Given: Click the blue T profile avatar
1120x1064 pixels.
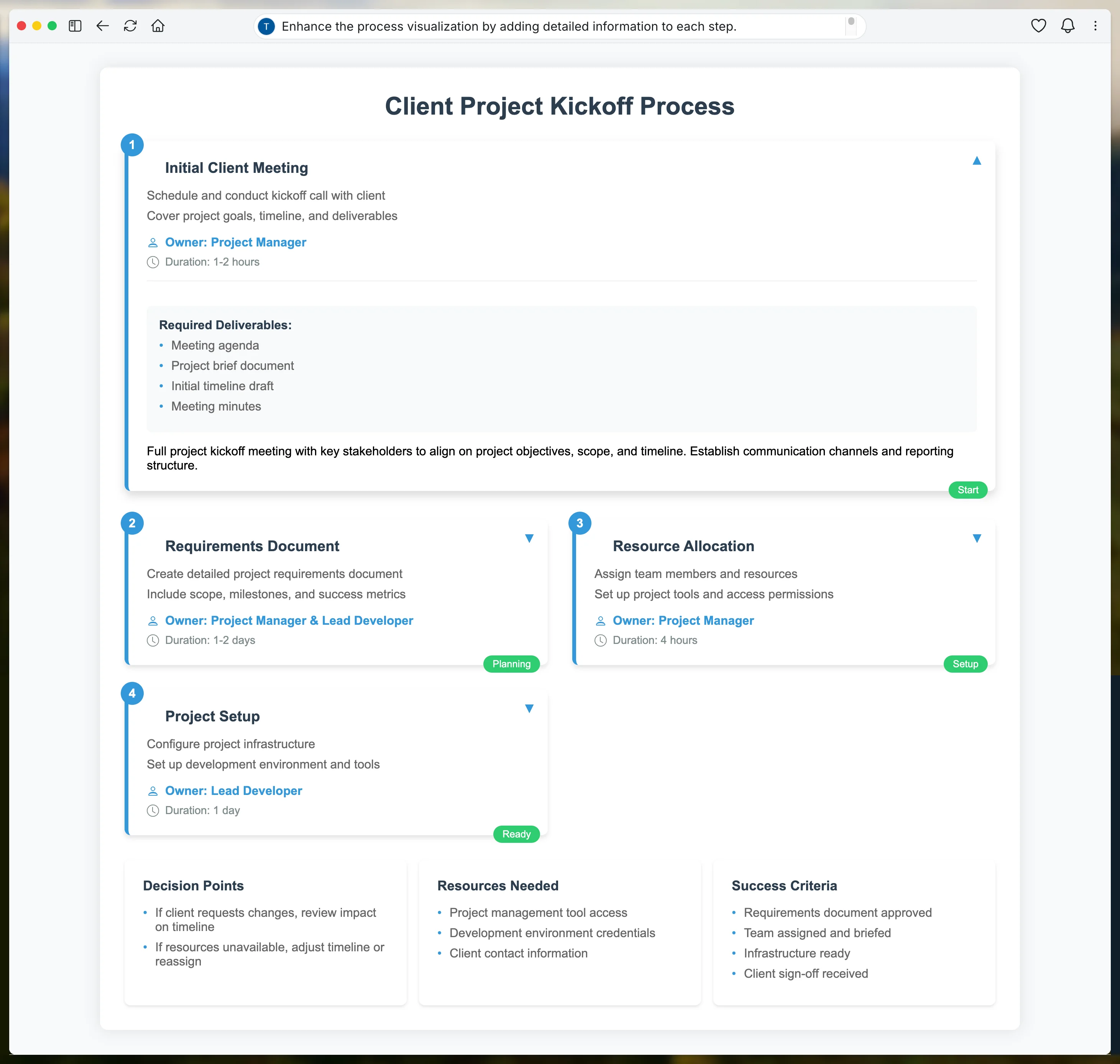Looking at the screenshot, I should [x=266, y=27].
